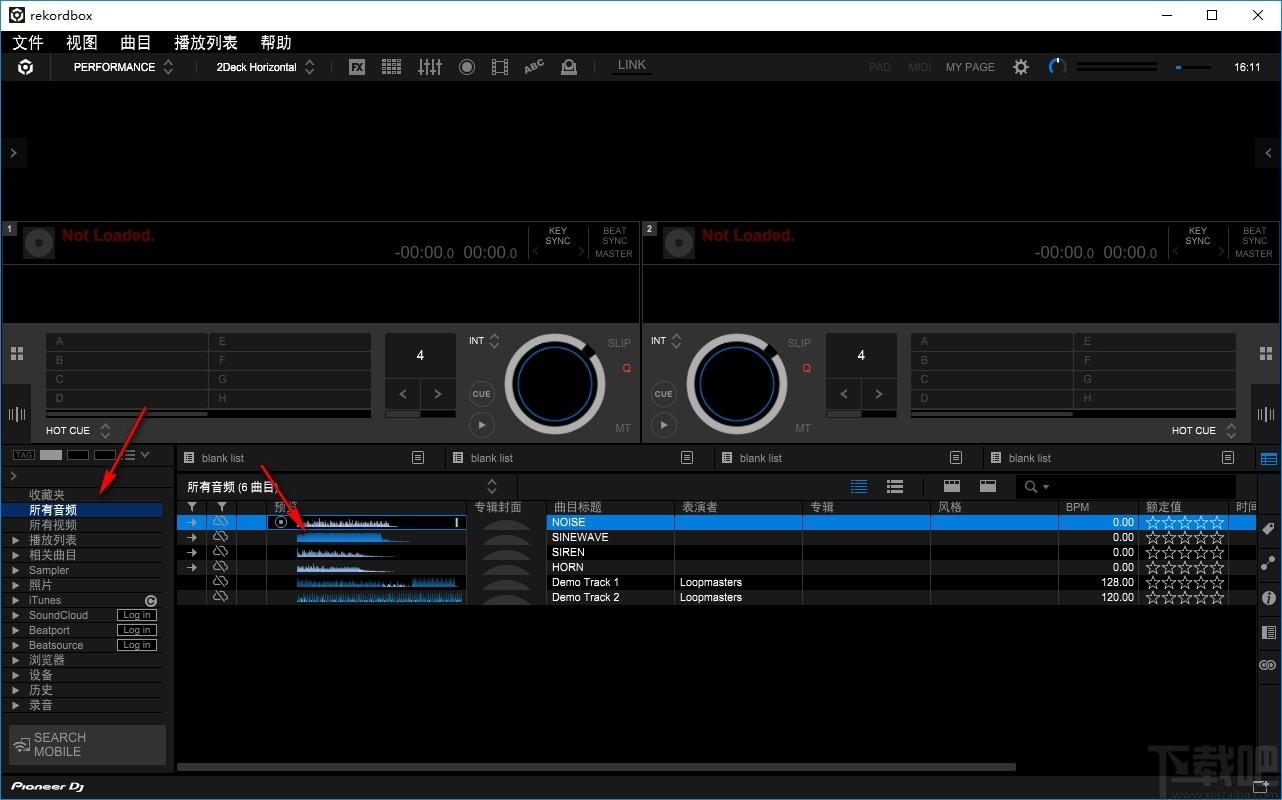
Task: Open deck 2 HOT CUE pad mode dropdown
Action: (1204, 431)
